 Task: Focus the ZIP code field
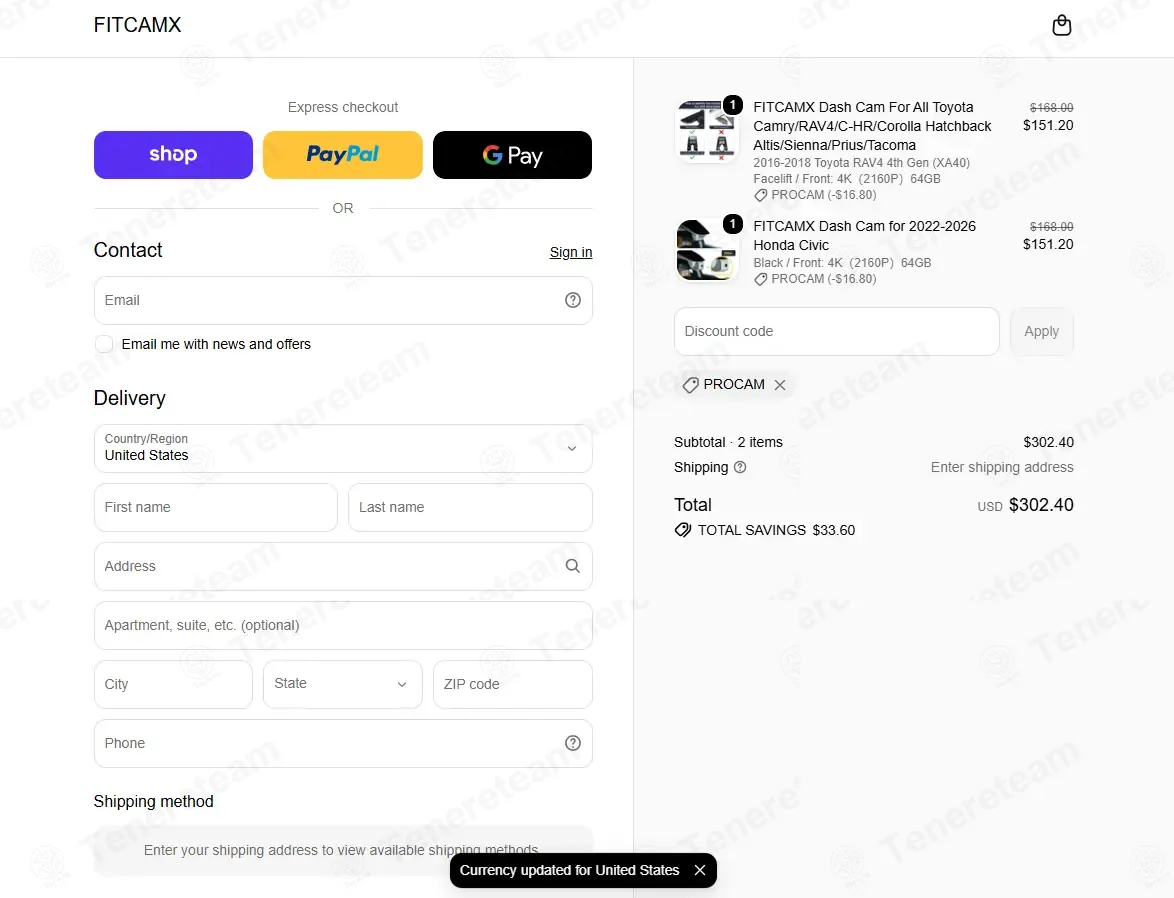click(x=513, y=685)
